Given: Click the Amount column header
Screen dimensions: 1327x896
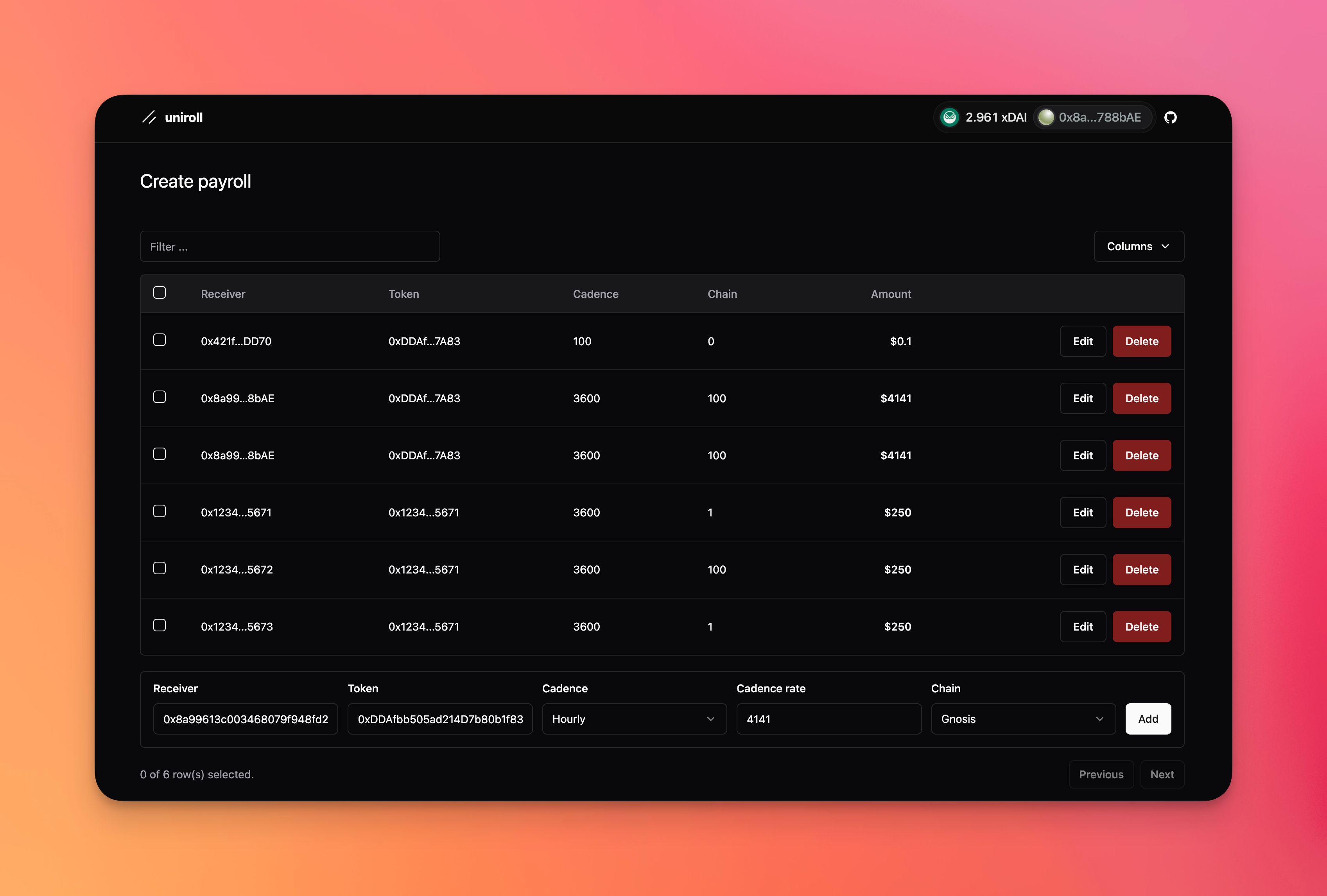Looking at the screenshot, I should [891, 294].
